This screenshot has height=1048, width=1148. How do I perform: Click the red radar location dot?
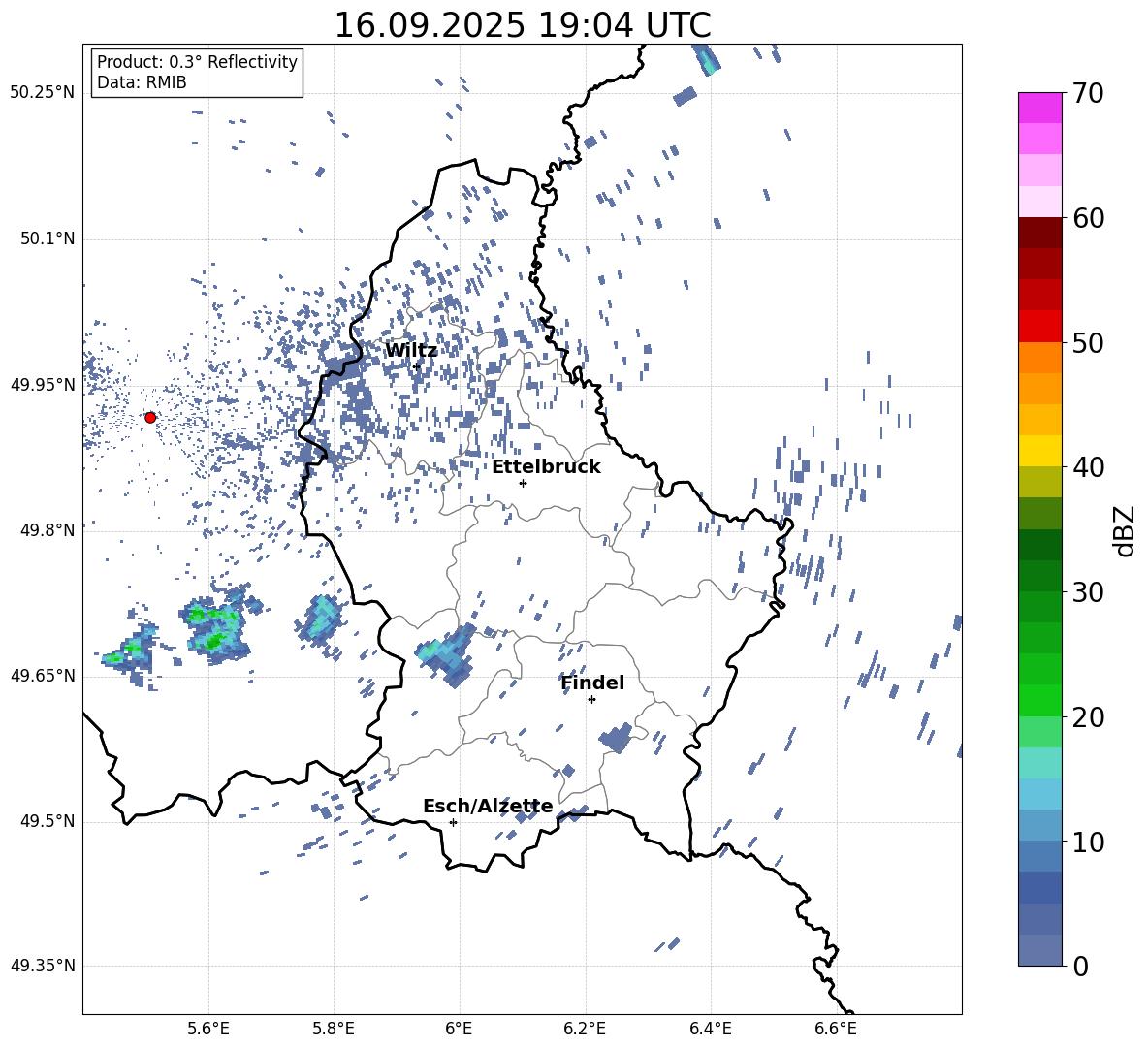(150, 417)
